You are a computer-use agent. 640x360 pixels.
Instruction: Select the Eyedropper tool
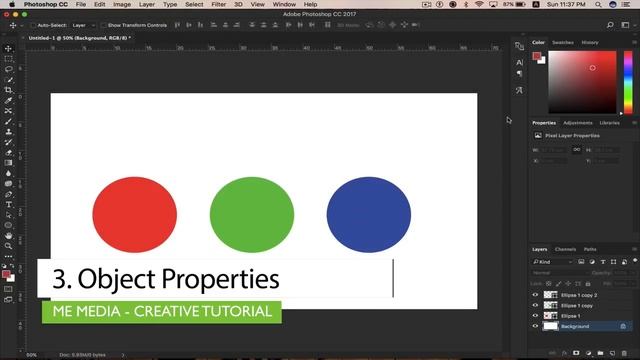point(8,100)
